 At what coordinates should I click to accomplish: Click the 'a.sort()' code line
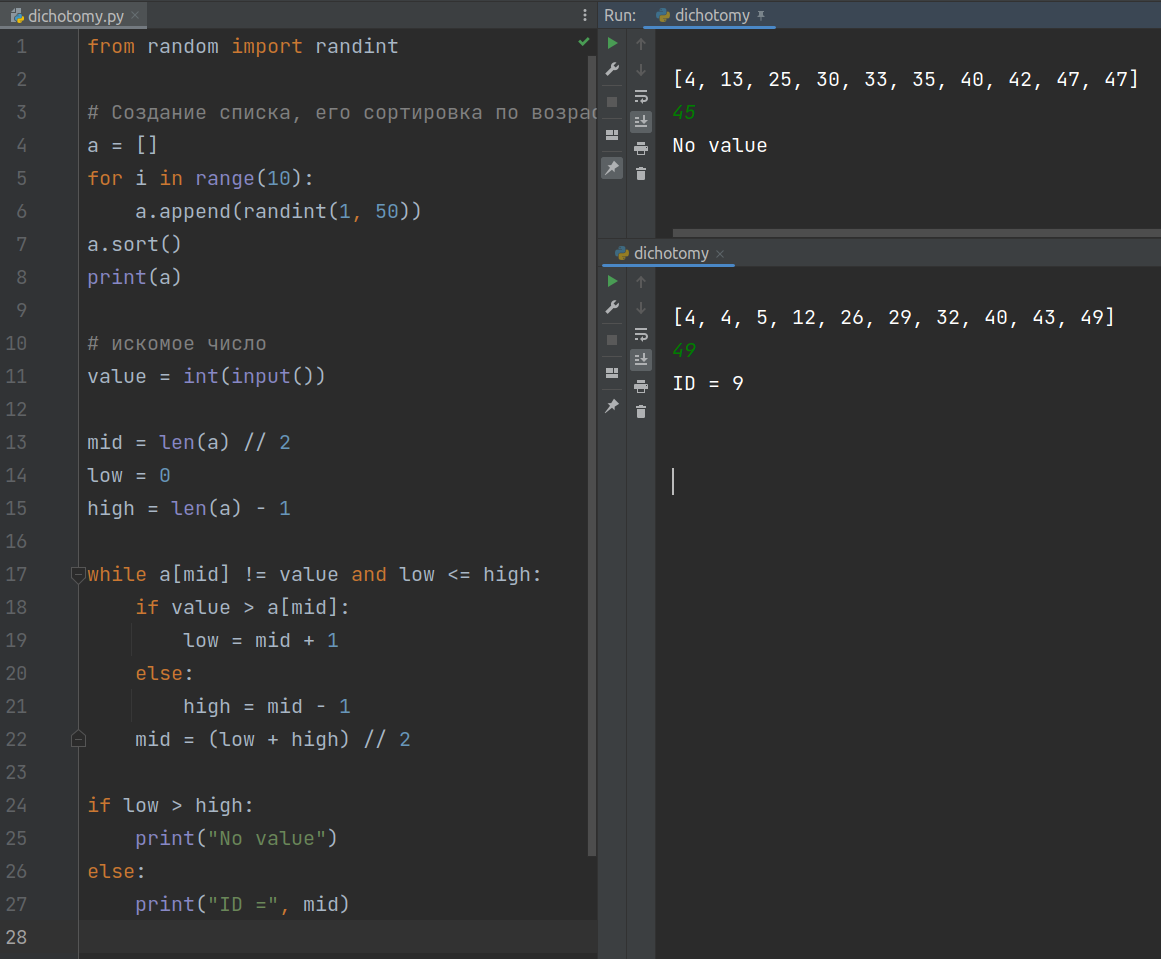tap(134, 244)
